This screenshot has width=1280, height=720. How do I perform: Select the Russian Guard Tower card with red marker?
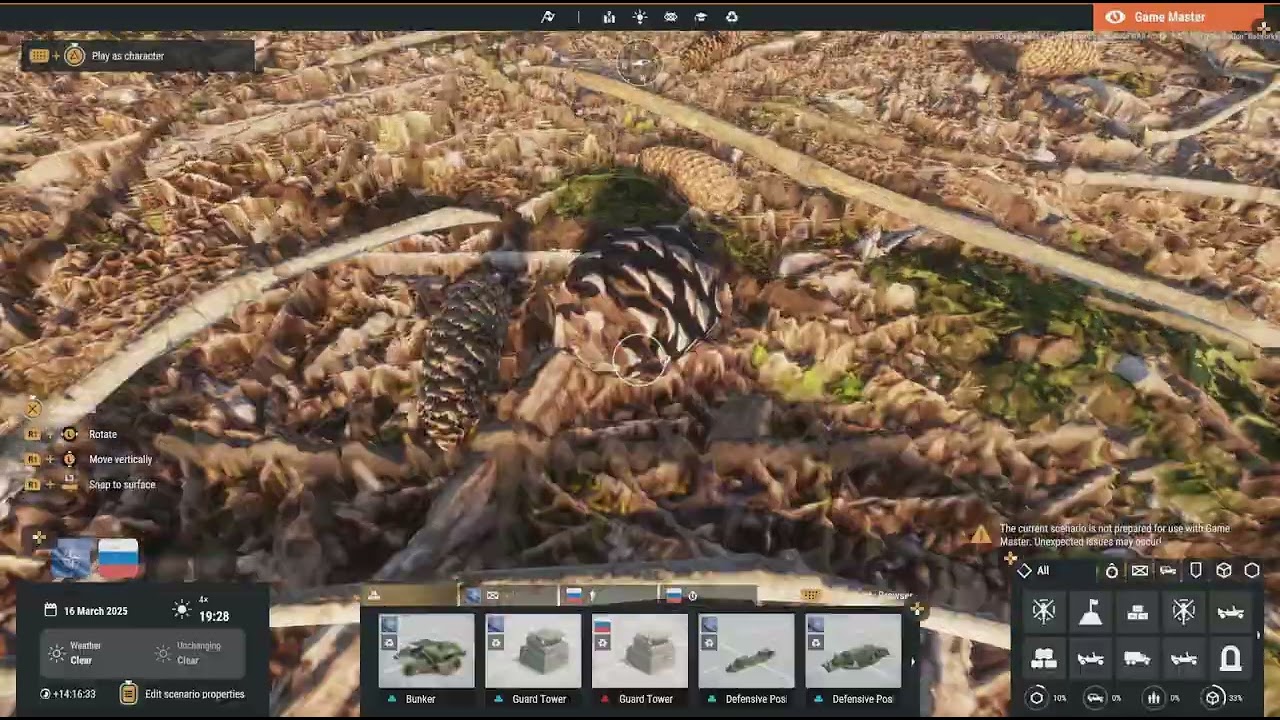640,660
